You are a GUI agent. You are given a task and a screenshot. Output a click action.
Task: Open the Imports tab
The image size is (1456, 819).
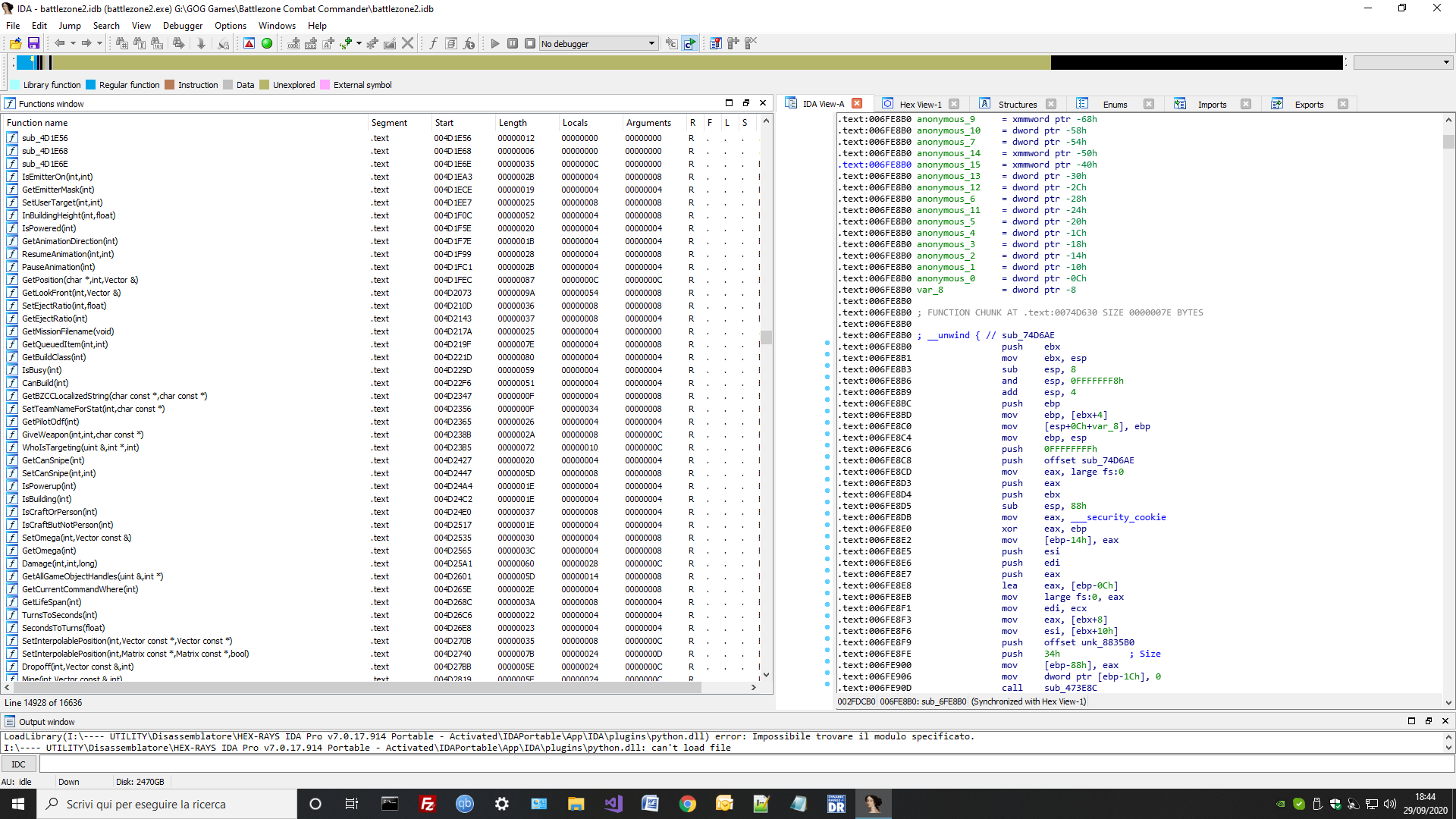(1211, 105)
